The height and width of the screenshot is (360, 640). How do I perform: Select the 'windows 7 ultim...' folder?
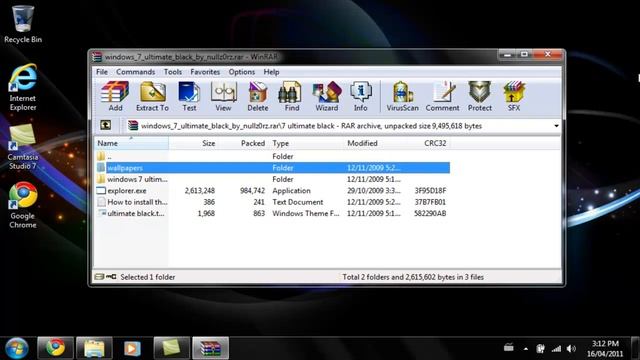click(273, 179)
